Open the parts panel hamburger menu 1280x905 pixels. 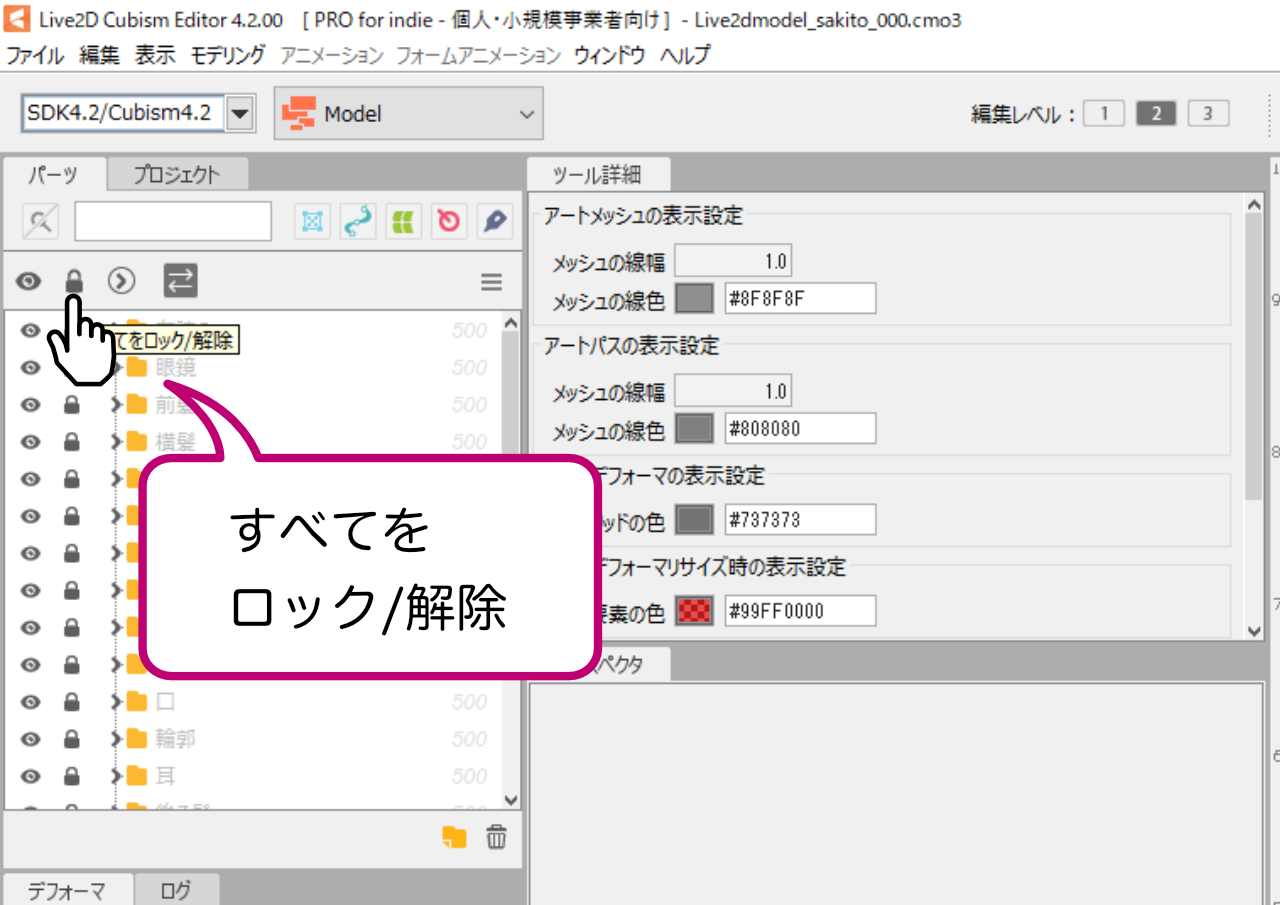(x=491, y=282)
